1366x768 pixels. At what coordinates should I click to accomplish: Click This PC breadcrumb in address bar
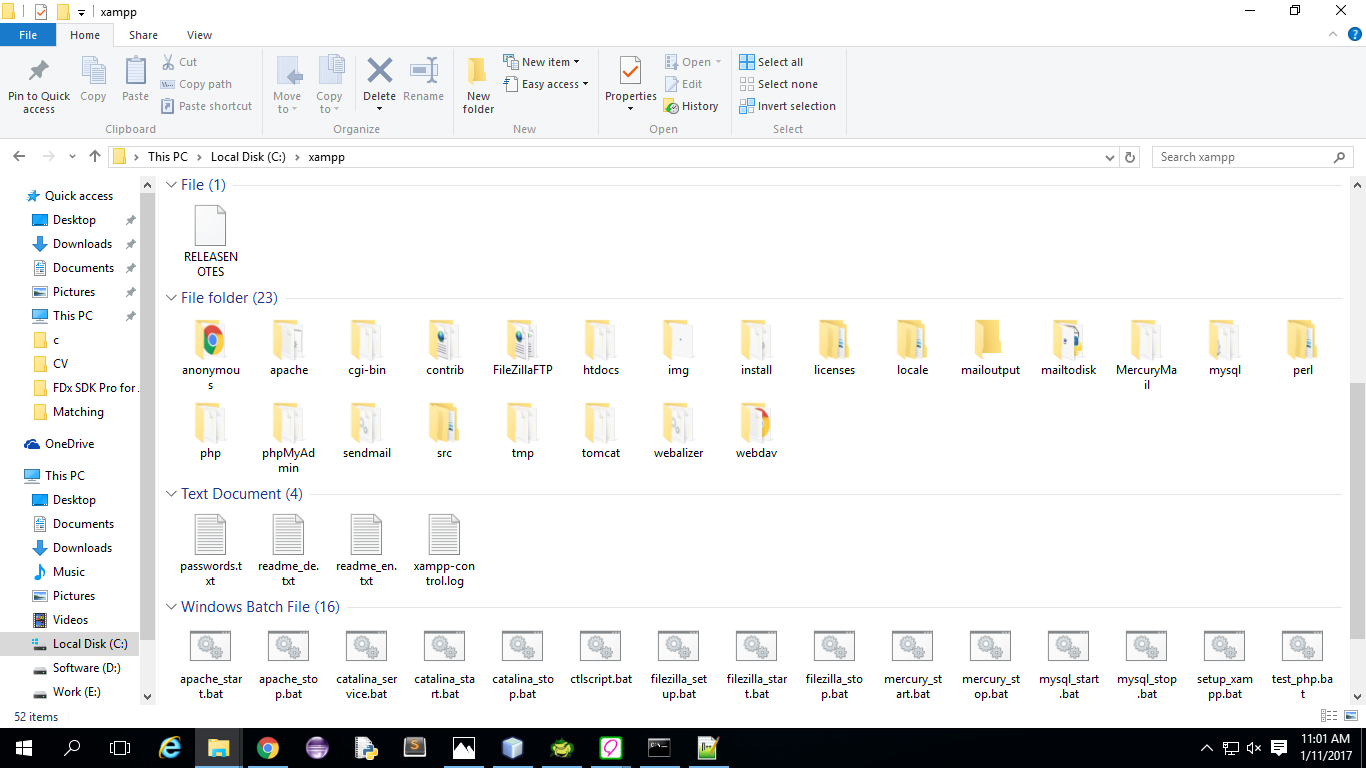(x=167, y=157)
